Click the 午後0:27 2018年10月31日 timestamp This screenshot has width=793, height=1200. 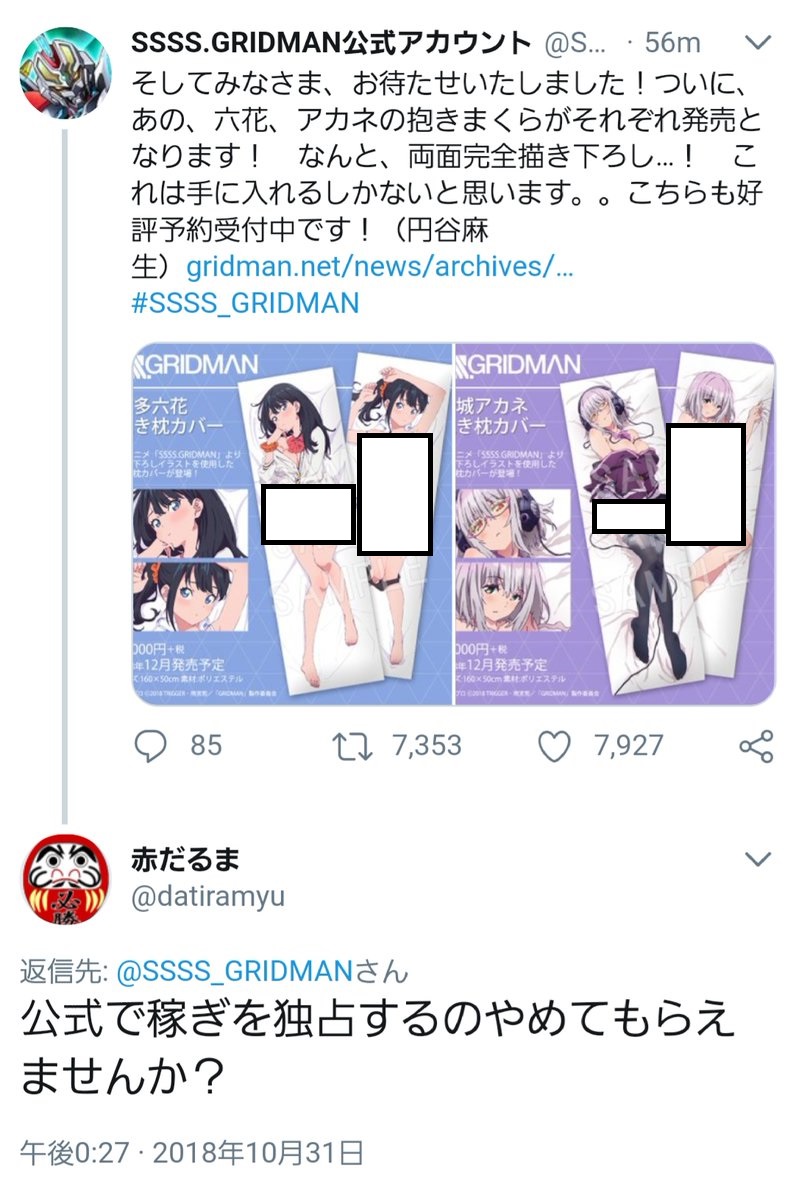191,1153
